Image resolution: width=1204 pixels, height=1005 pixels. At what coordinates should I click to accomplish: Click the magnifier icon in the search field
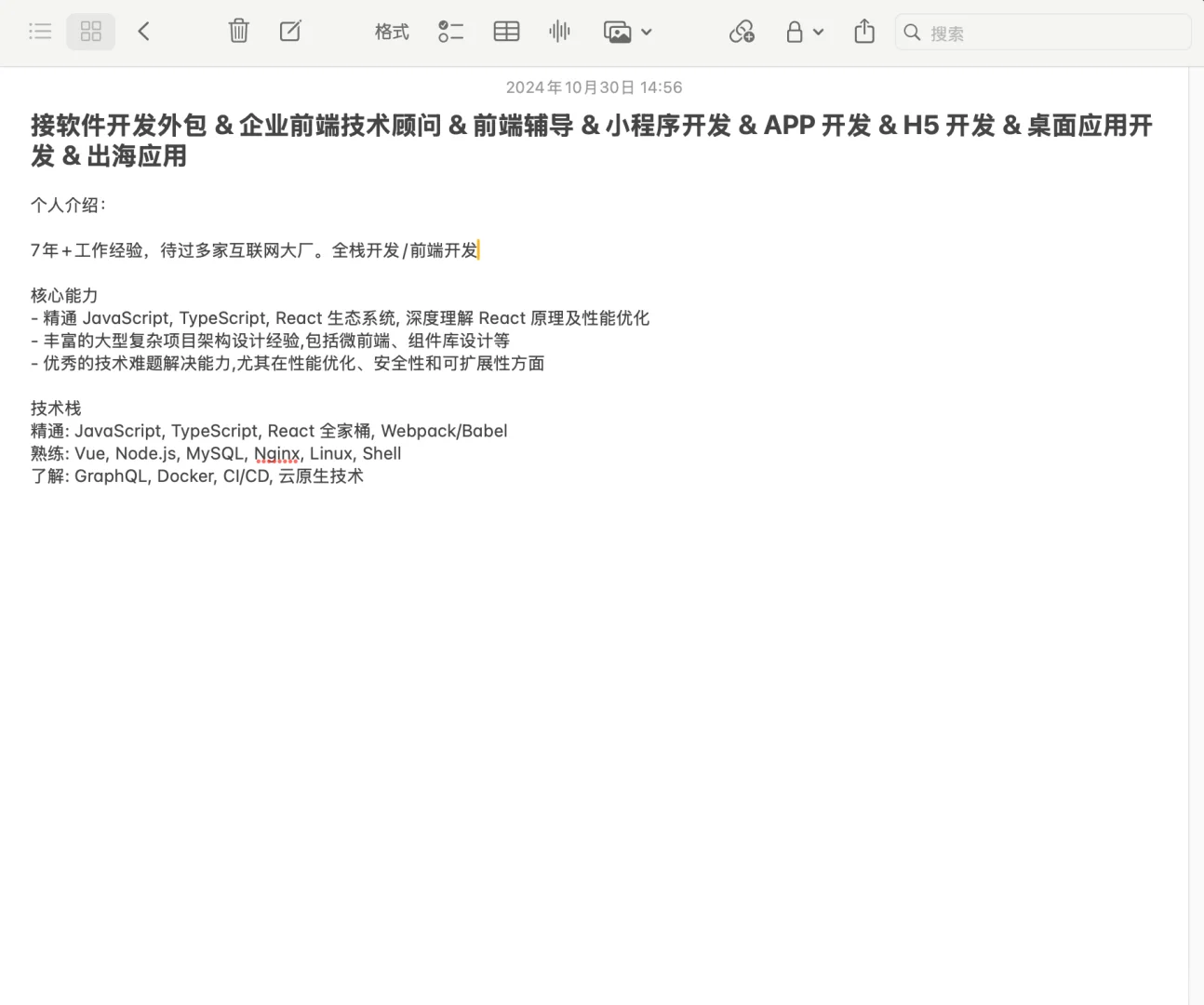tap(912, 32)
